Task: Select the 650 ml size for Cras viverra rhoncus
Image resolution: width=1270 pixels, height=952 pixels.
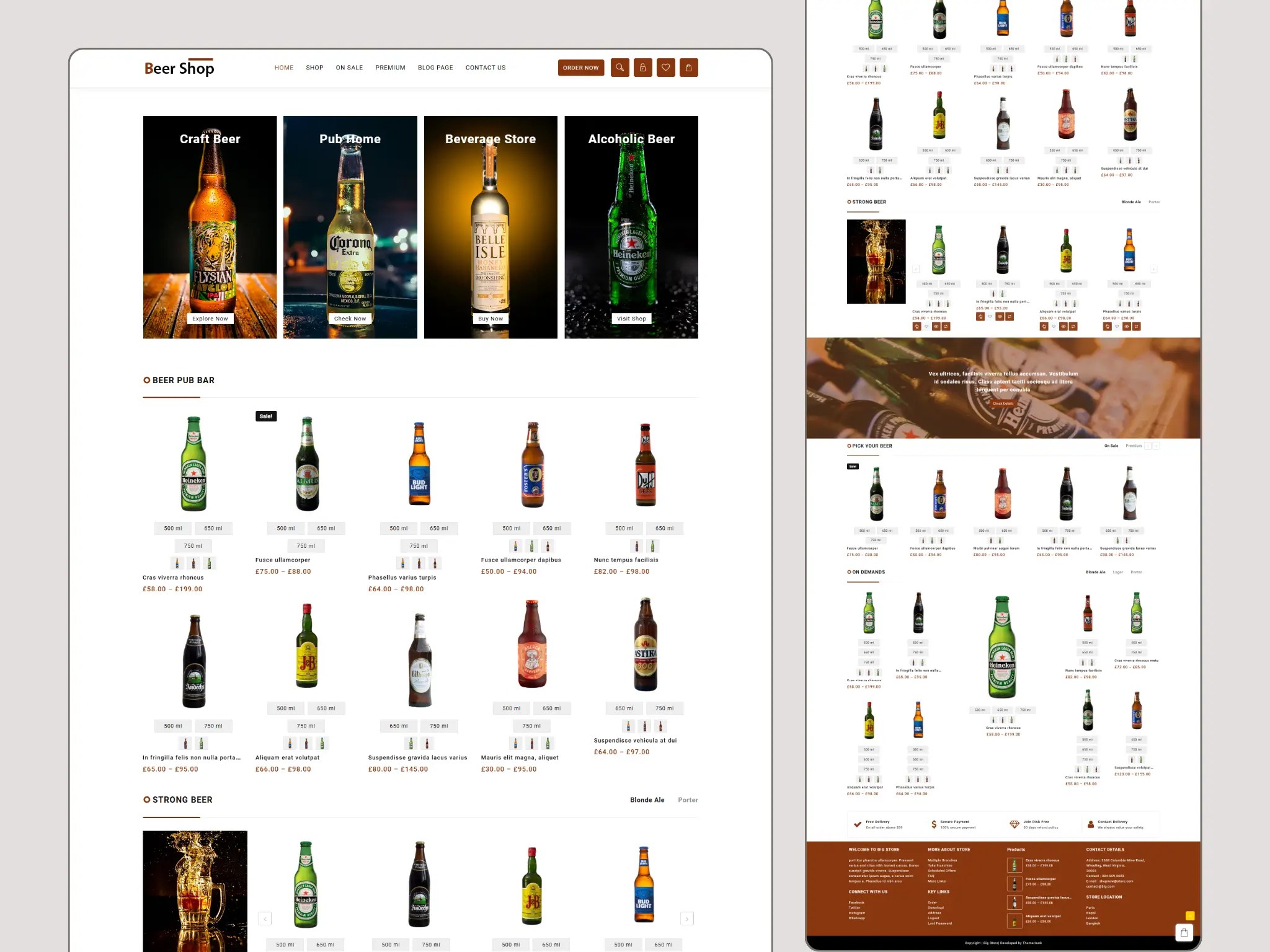Action: point(214,528)
